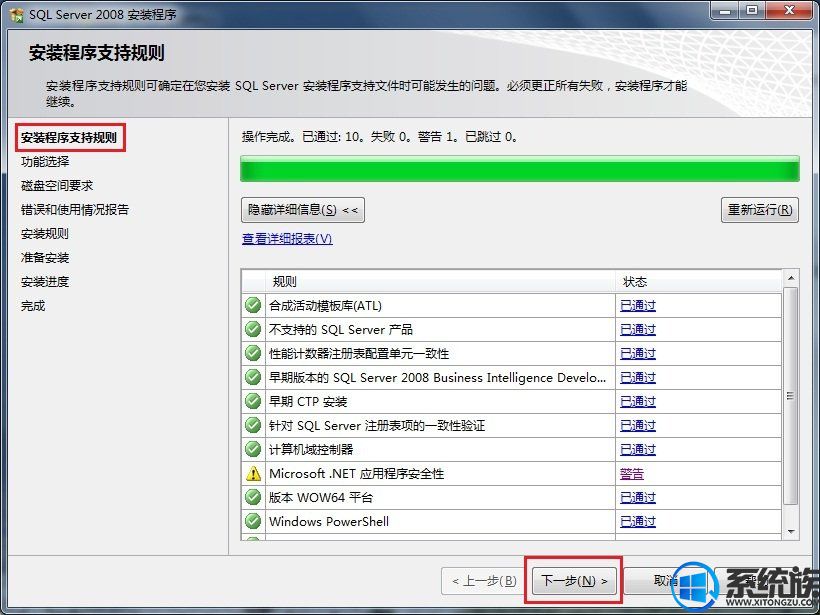Click rule text 早期 CTP 安装
Image resolution: width=820 pixels, height=615 pixels.
pyautogui.click(x=308, y=402)
